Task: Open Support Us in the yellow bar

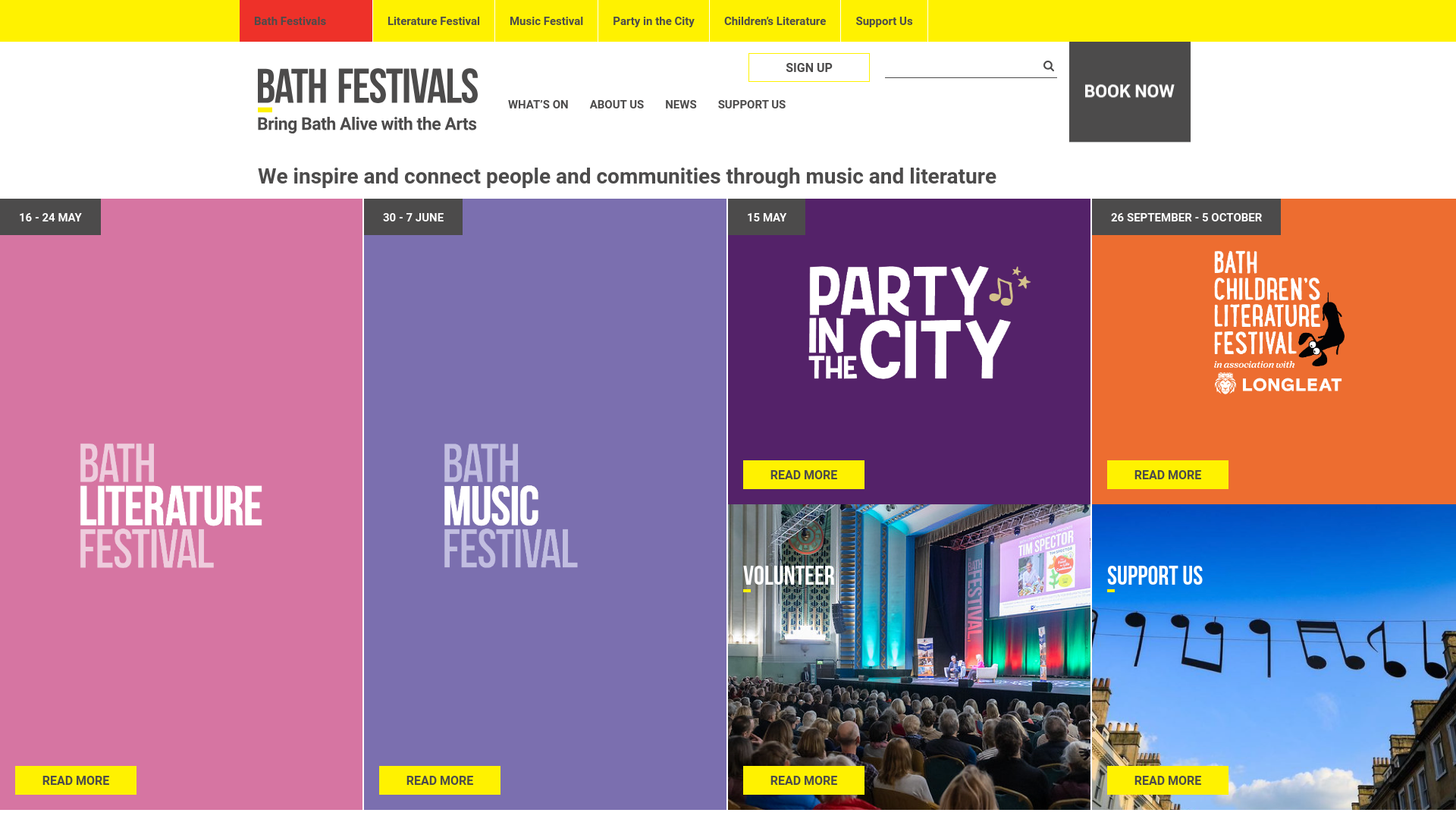Action: (x=884, y=21)
